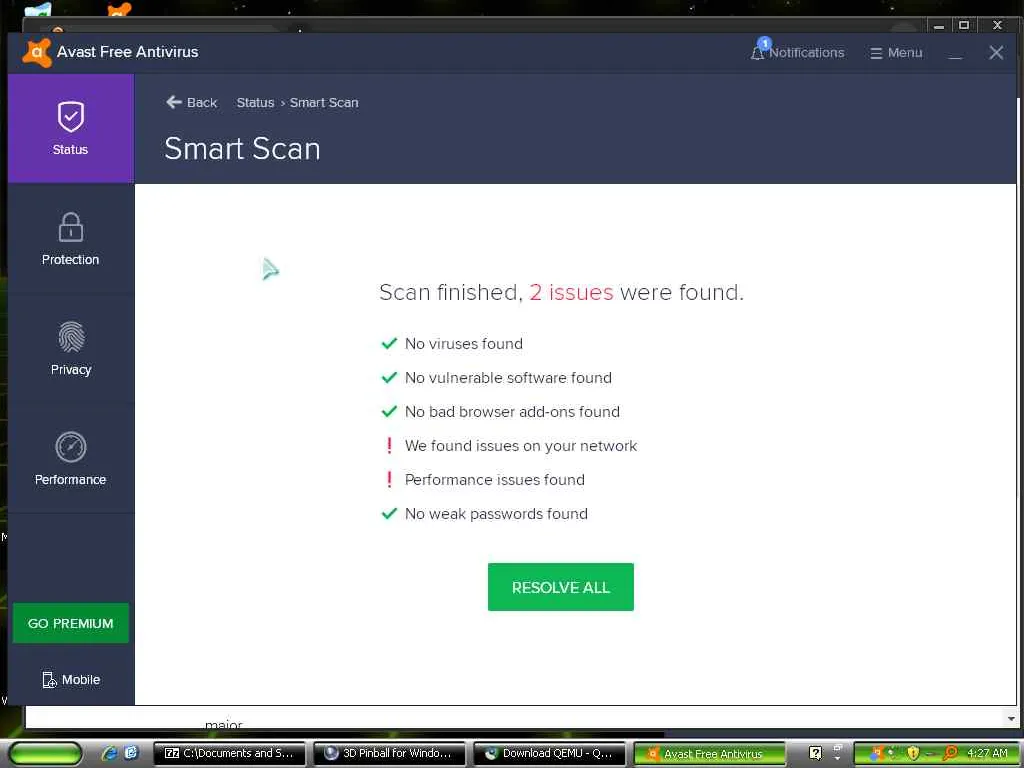Open the Protection section
1024x768 pixels.
pyautogui.click(x=71, y=238)
